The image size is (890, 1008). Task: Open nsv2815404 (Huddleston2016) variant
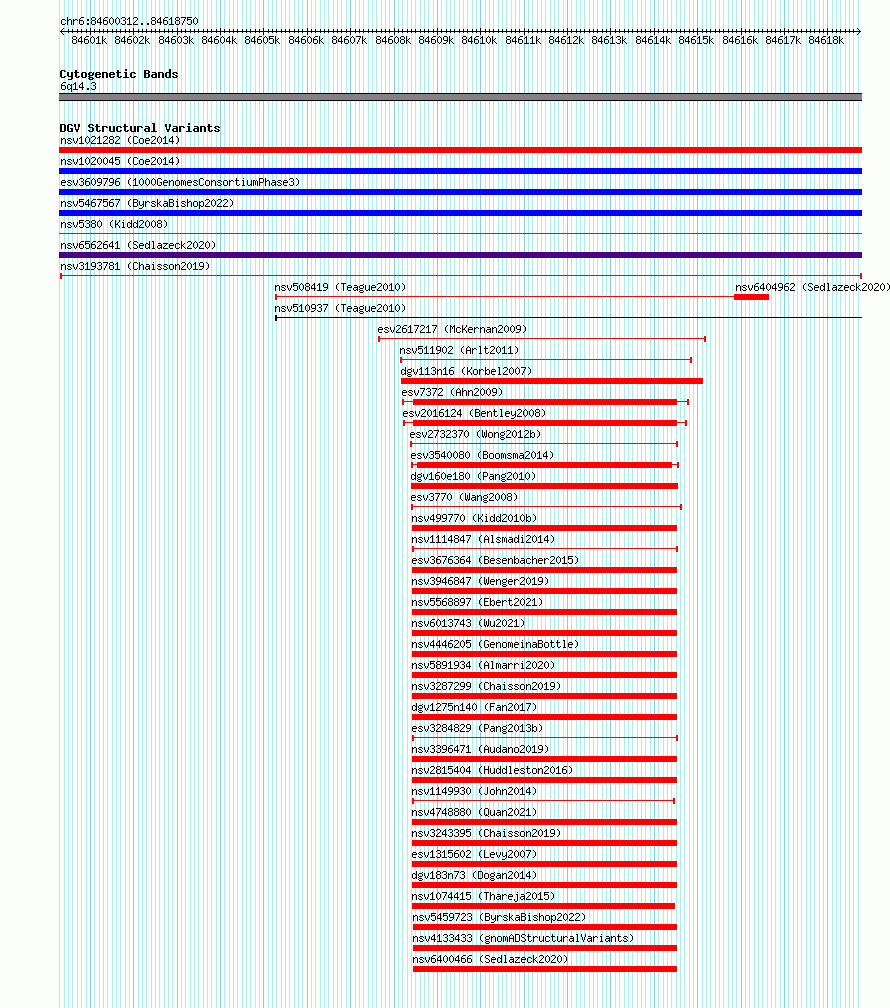tap(492, 770)
